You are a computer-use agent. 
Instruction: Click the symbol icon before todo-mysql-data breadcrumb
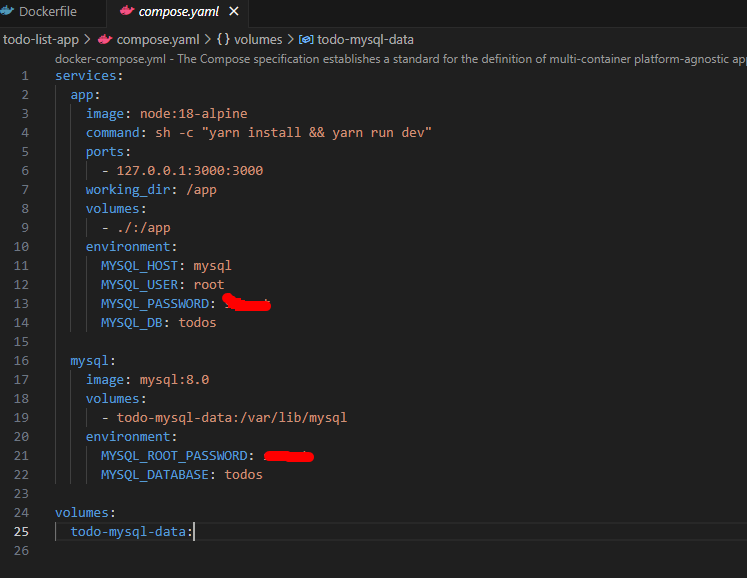tap(306, 40)
